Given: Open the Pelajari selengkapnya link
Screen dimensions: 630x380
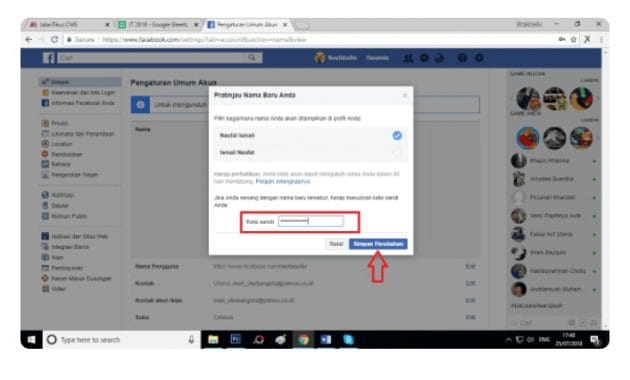Looking at the screenshot, I should (283, 182).
